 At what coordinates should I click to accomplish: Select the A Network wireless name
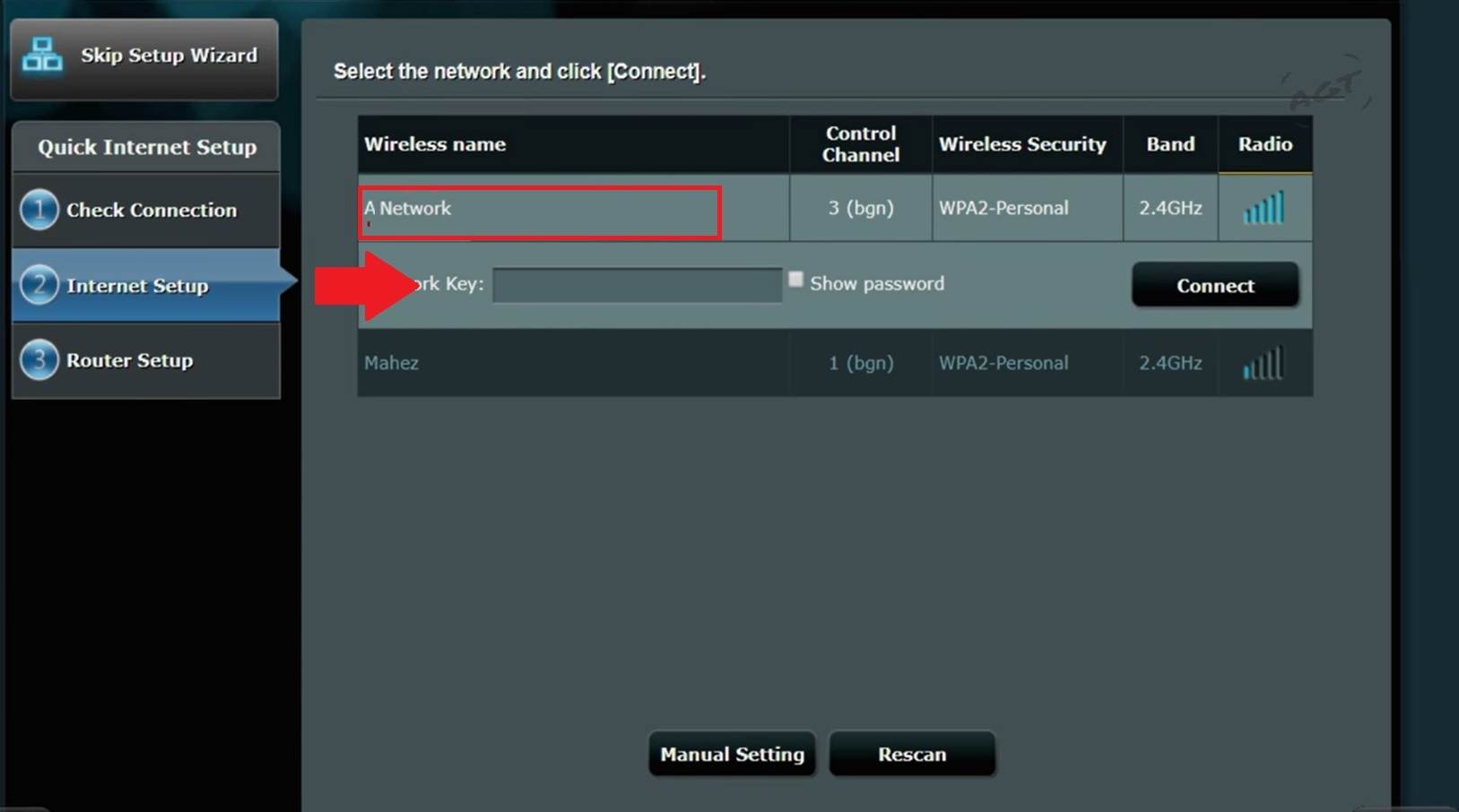click(x=408, y=209)
